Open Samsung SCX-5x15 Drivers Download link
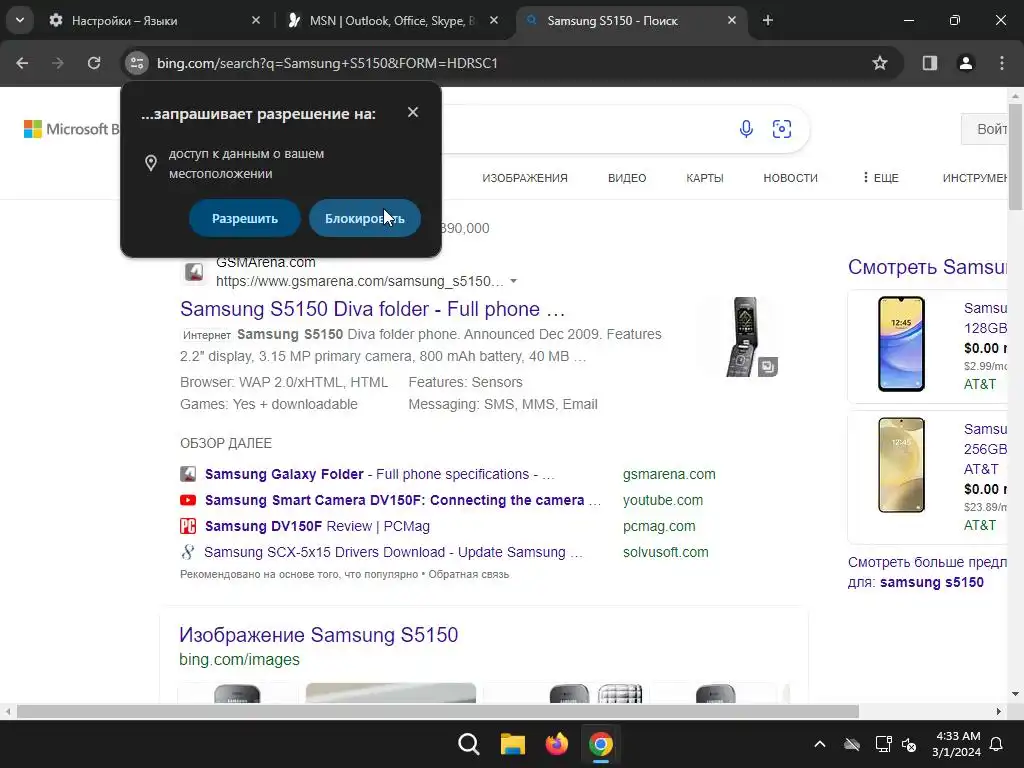This screenshot has height=768, width=1024. click(x=393, y=552)
